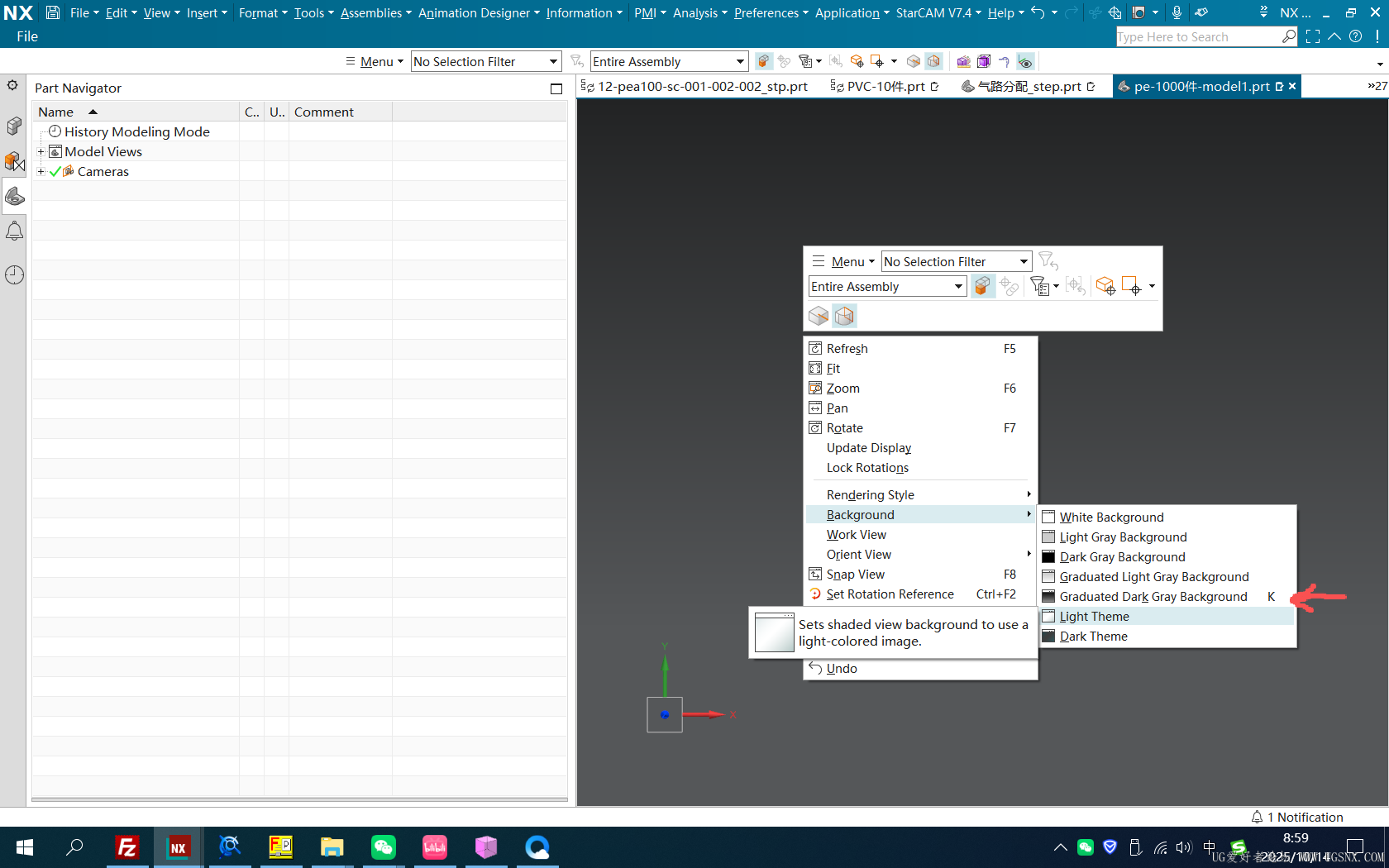
Task: Open the Notifications bell in resource bar
Action: [14, 231]
